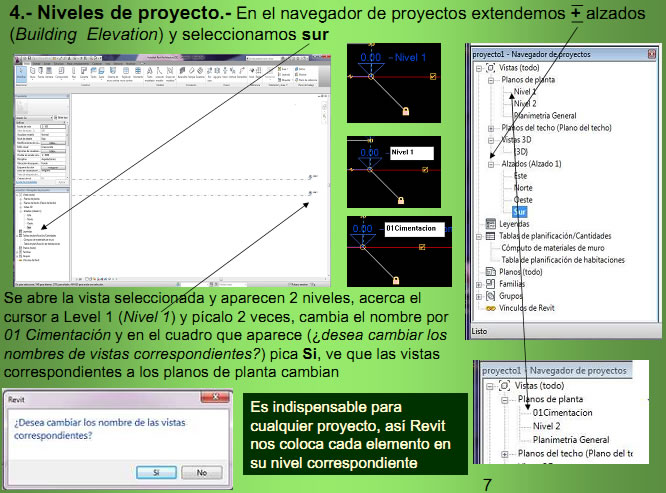Expand the Planos del techo node in upper browser

point(490,128)
